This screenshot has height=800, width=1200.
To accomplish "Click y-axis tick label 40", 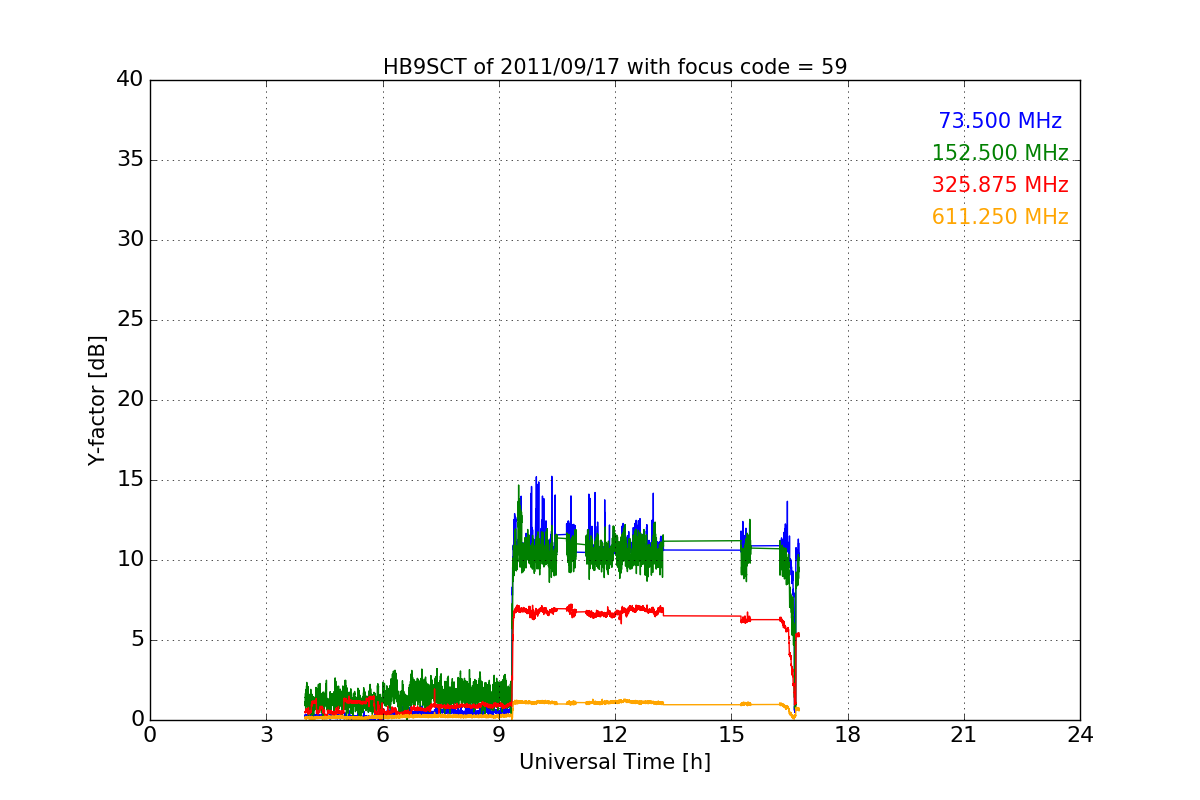I will 130,80.
